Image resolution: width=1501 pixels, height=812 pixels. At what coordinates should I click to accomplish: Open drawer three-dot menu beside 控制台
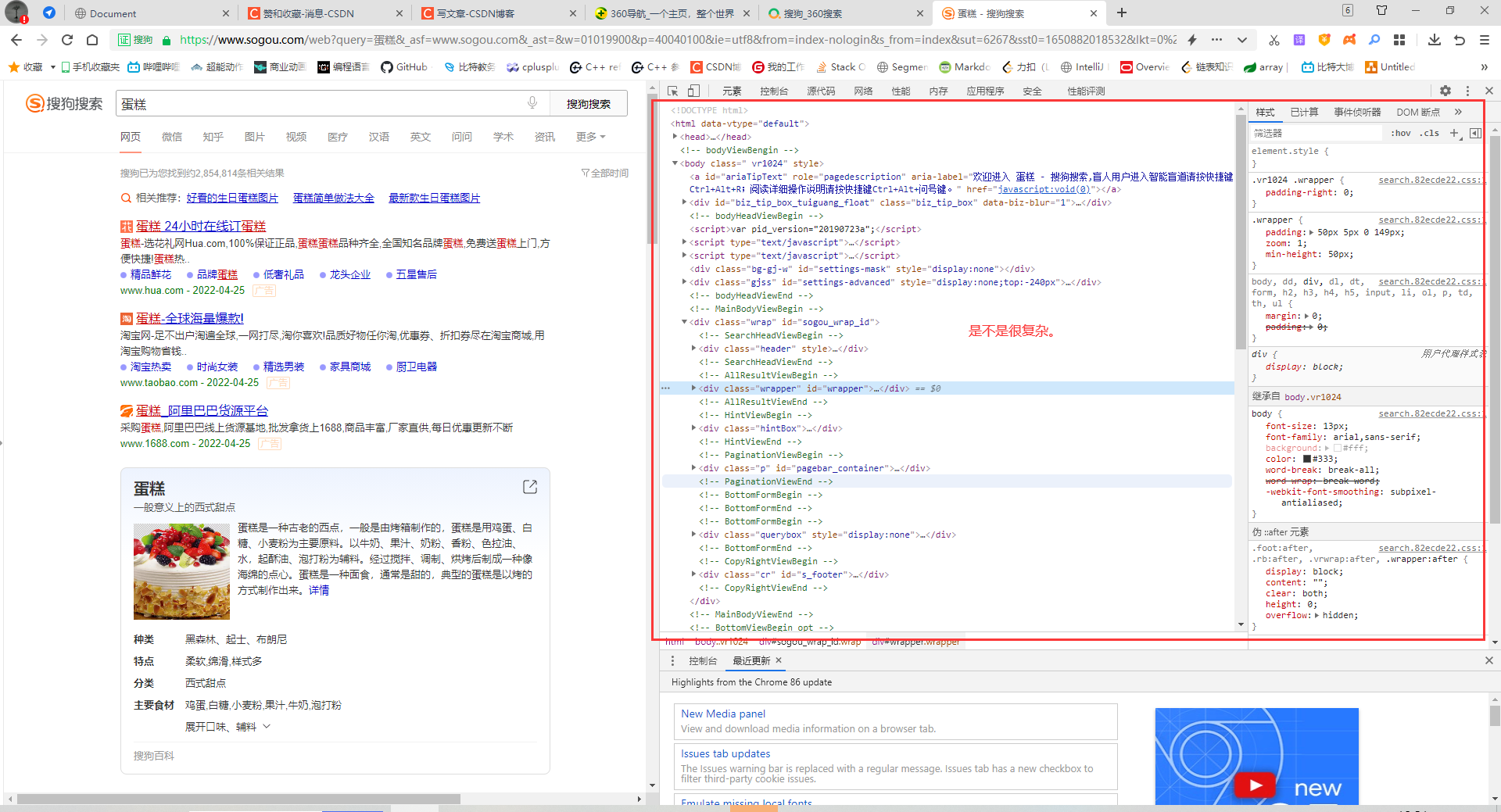[x=672, y=660]
